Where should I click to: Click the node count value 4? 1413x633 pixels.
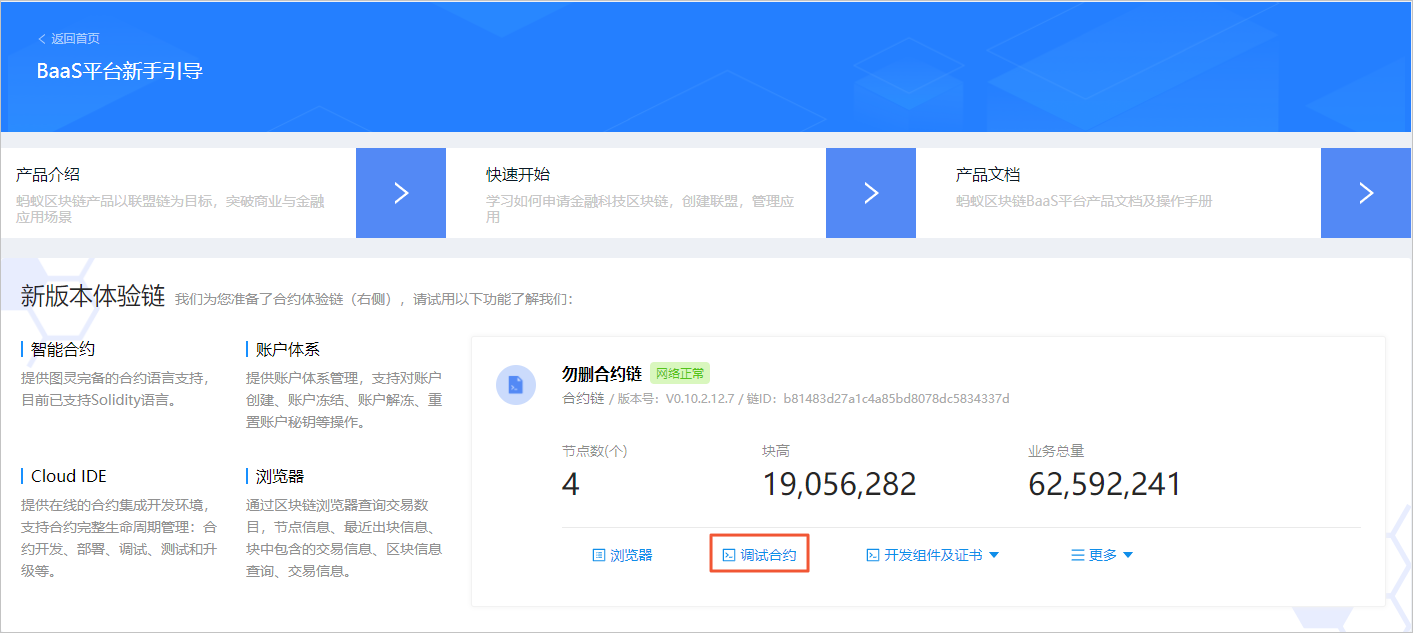click(x=571, y=484)
